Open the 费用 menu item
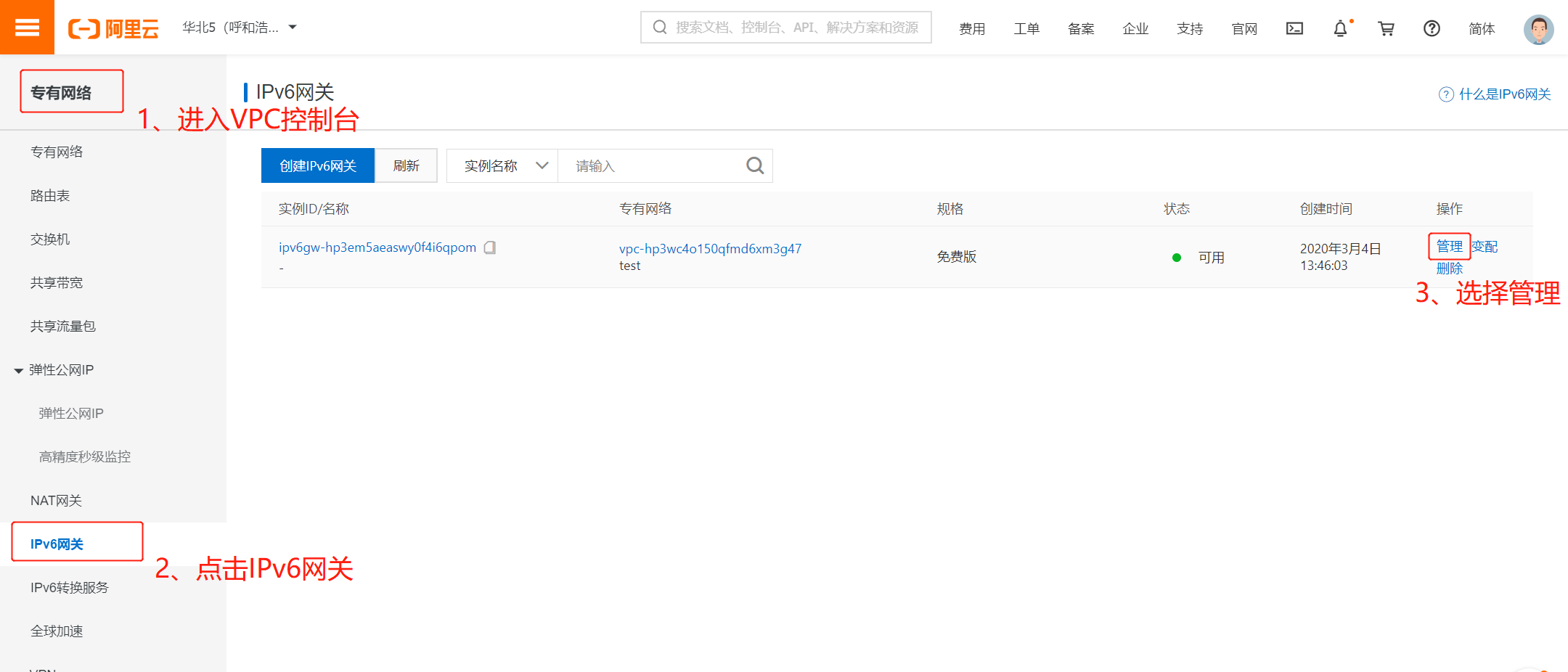 pyautogui.click(x=973, y=28)
